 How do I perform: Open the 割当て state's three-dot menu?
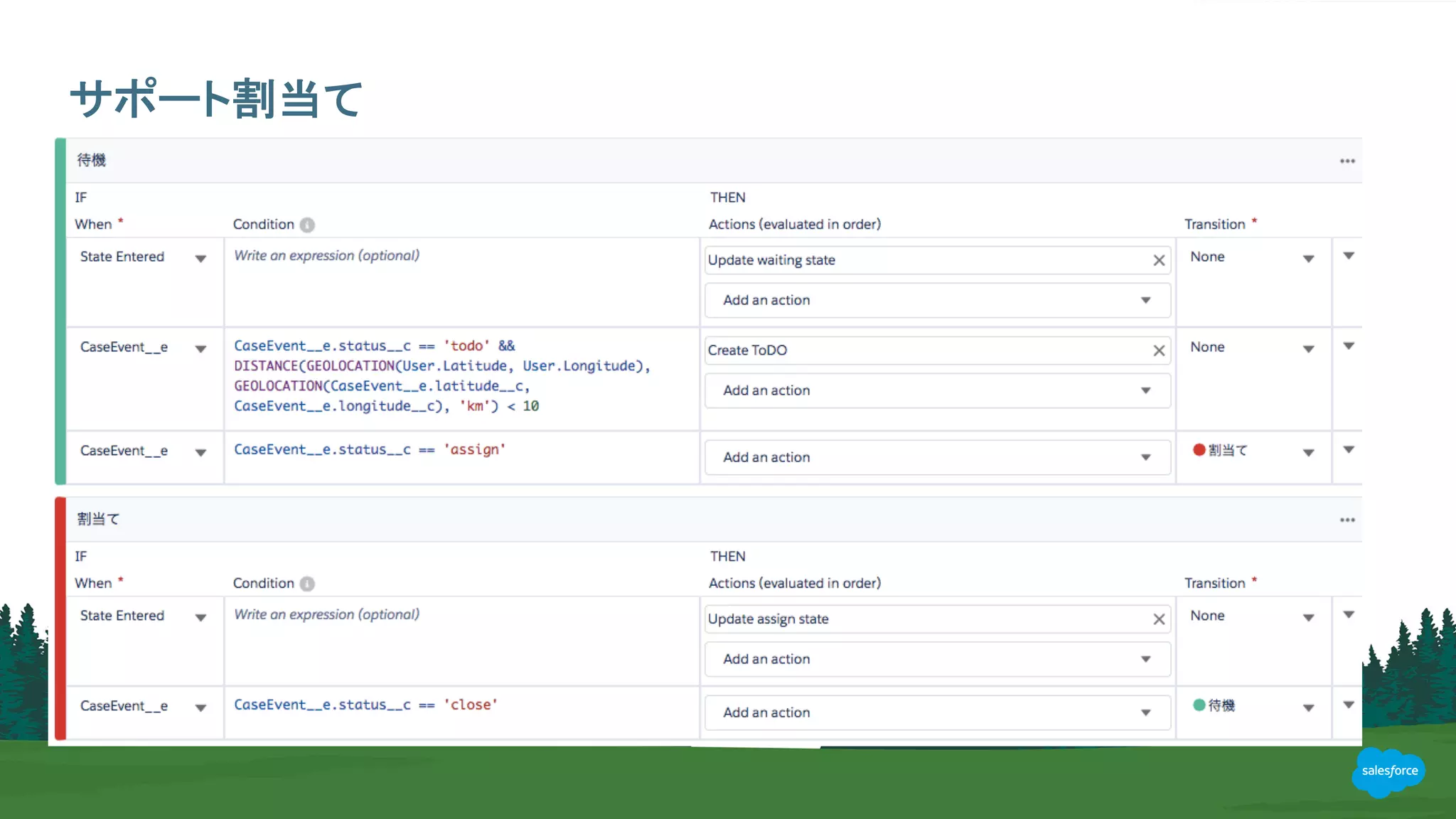coord(1347,520)
